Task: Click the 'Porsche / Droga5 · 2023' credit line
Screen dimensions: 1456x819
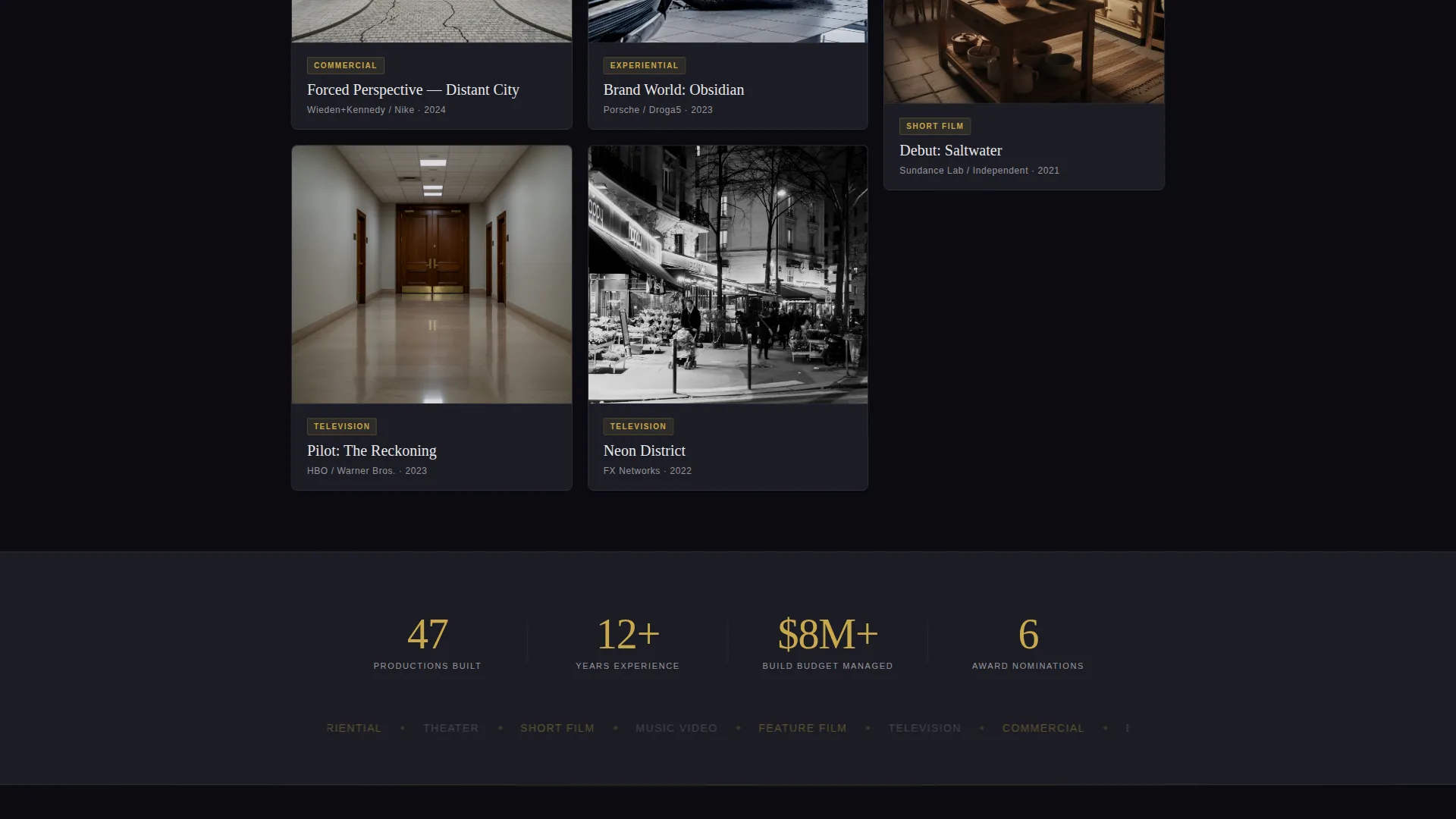Action: [657, 110]
